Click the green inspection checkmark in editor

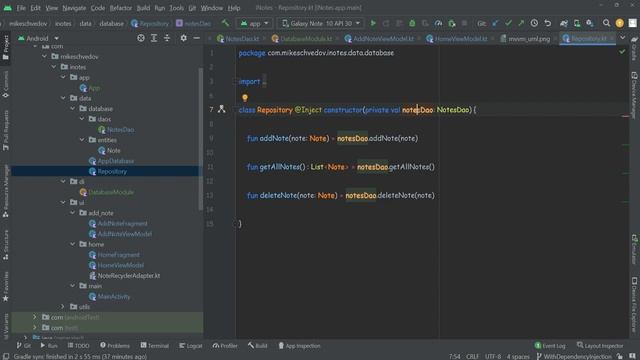(622, 52)
